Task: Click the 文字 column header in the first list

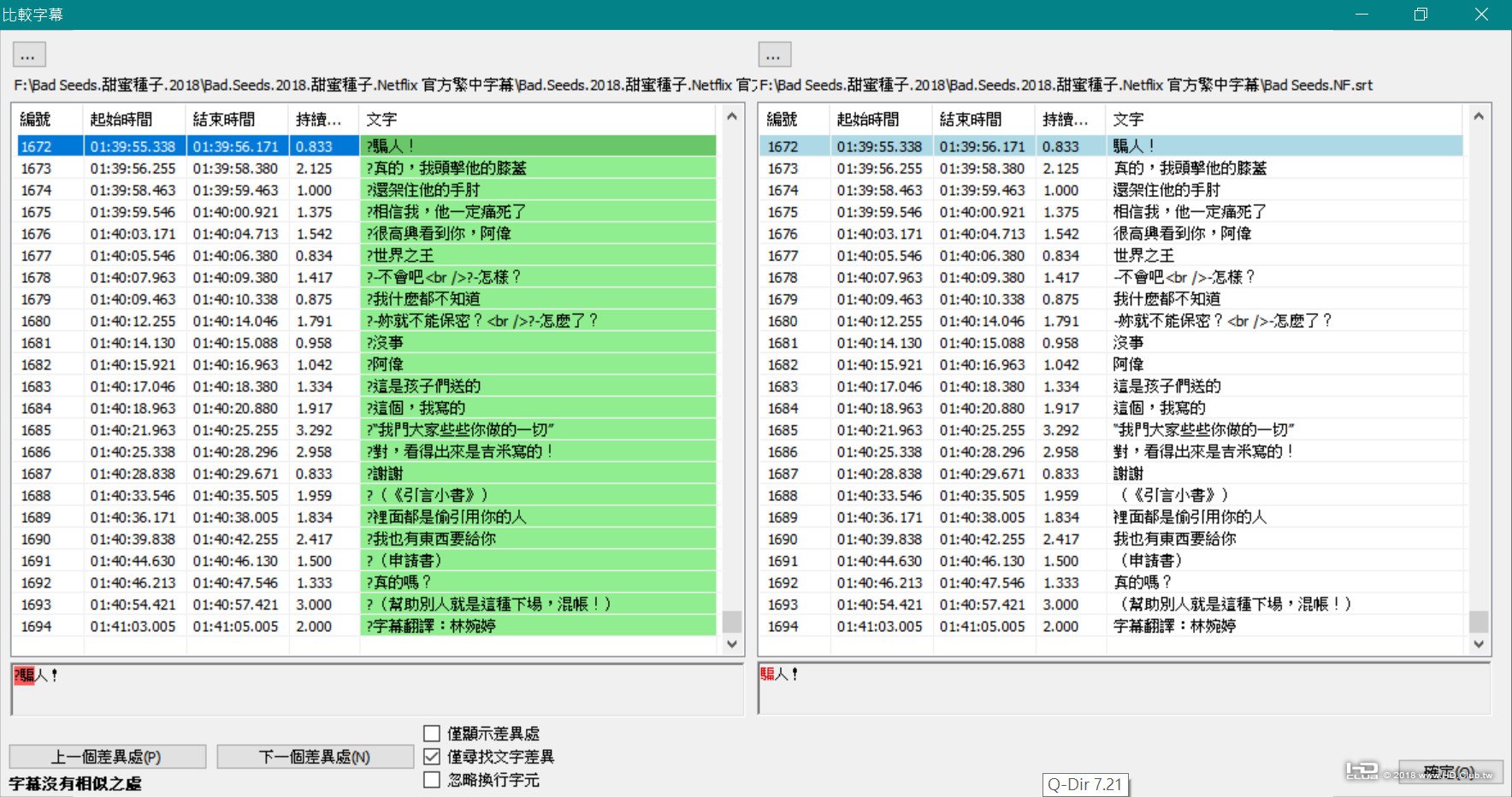Action: click(539, 119)
